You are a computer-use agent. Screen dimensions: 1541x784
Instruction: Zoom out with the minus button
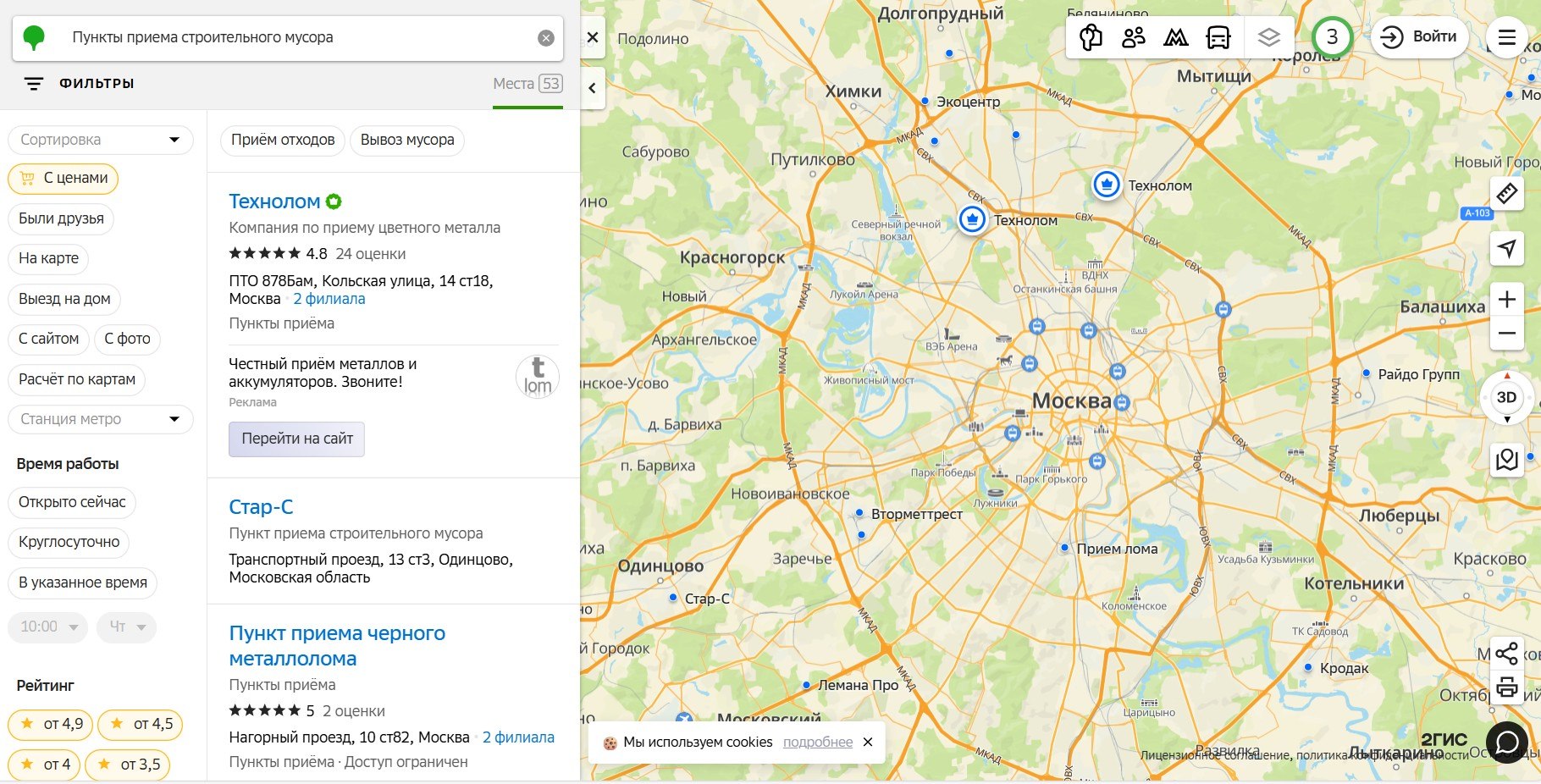tap(1507, 334)
